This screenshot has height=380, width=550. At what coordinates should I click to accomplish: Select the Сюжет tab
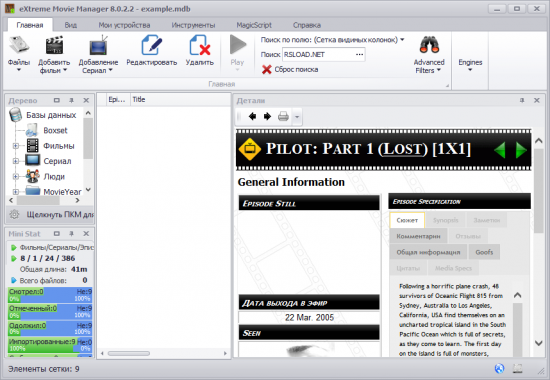click(407, 220)
